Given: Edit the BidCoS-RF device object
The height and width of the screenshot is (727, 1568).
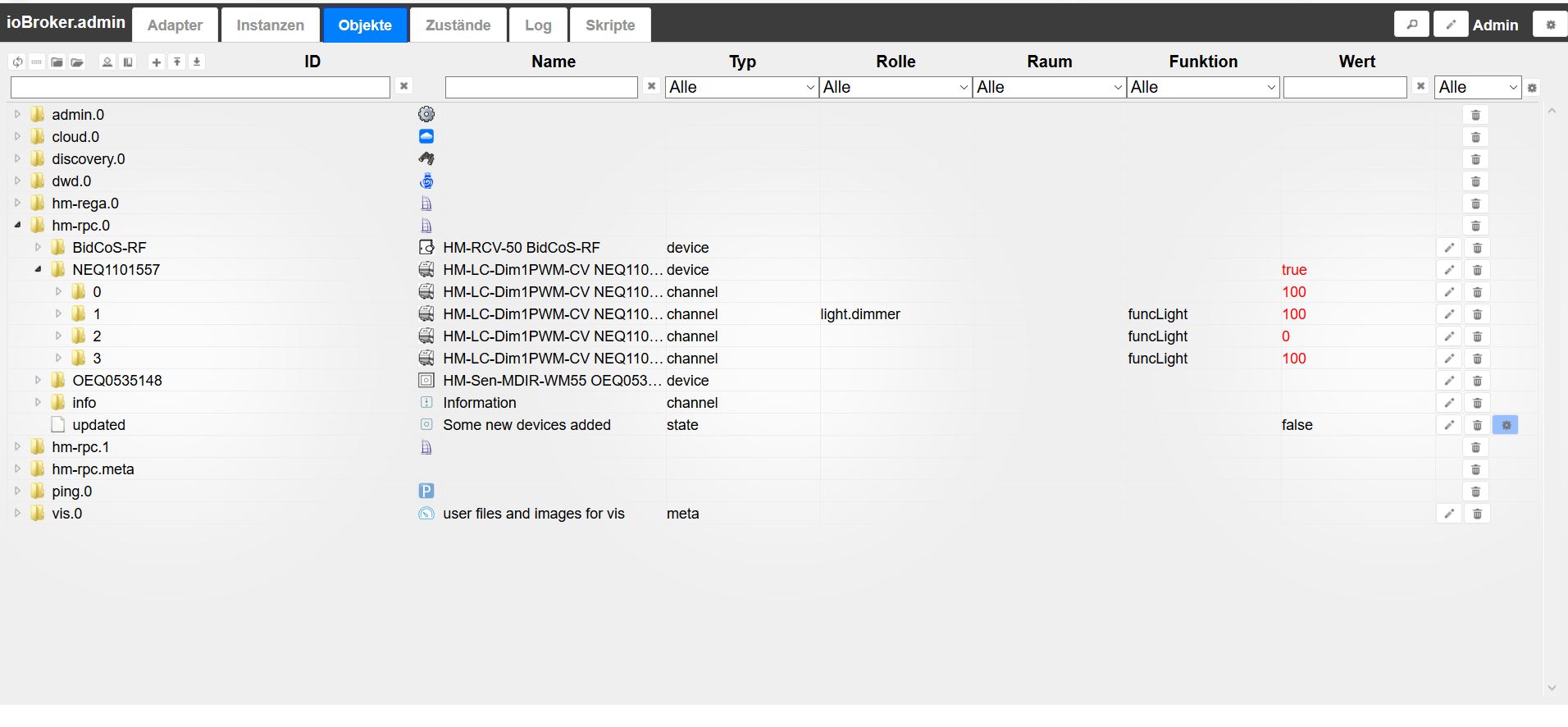Looking at the screenshot, I should [1449, 248].
